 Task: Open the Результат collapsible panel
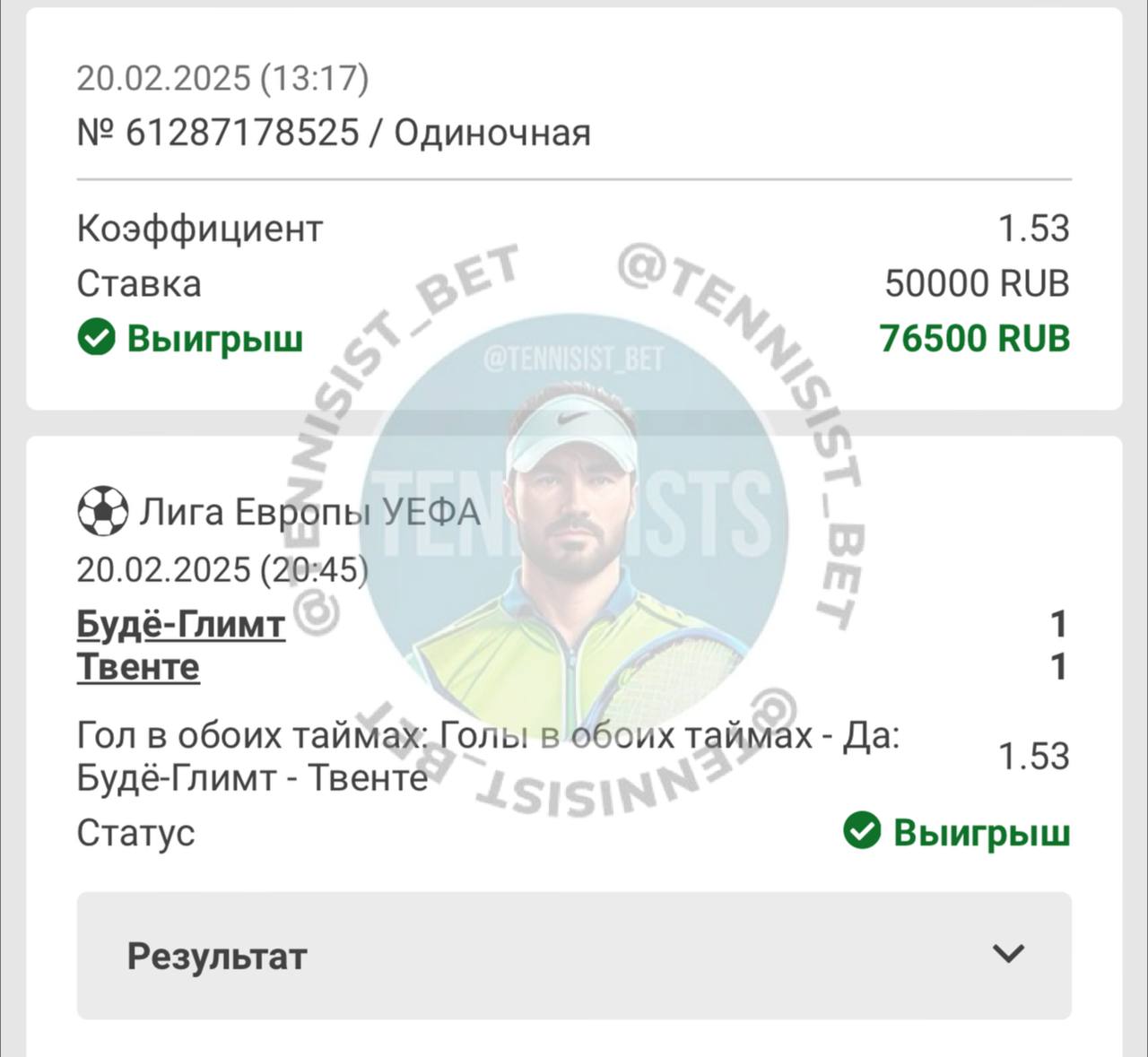click(x=574, y=956)
